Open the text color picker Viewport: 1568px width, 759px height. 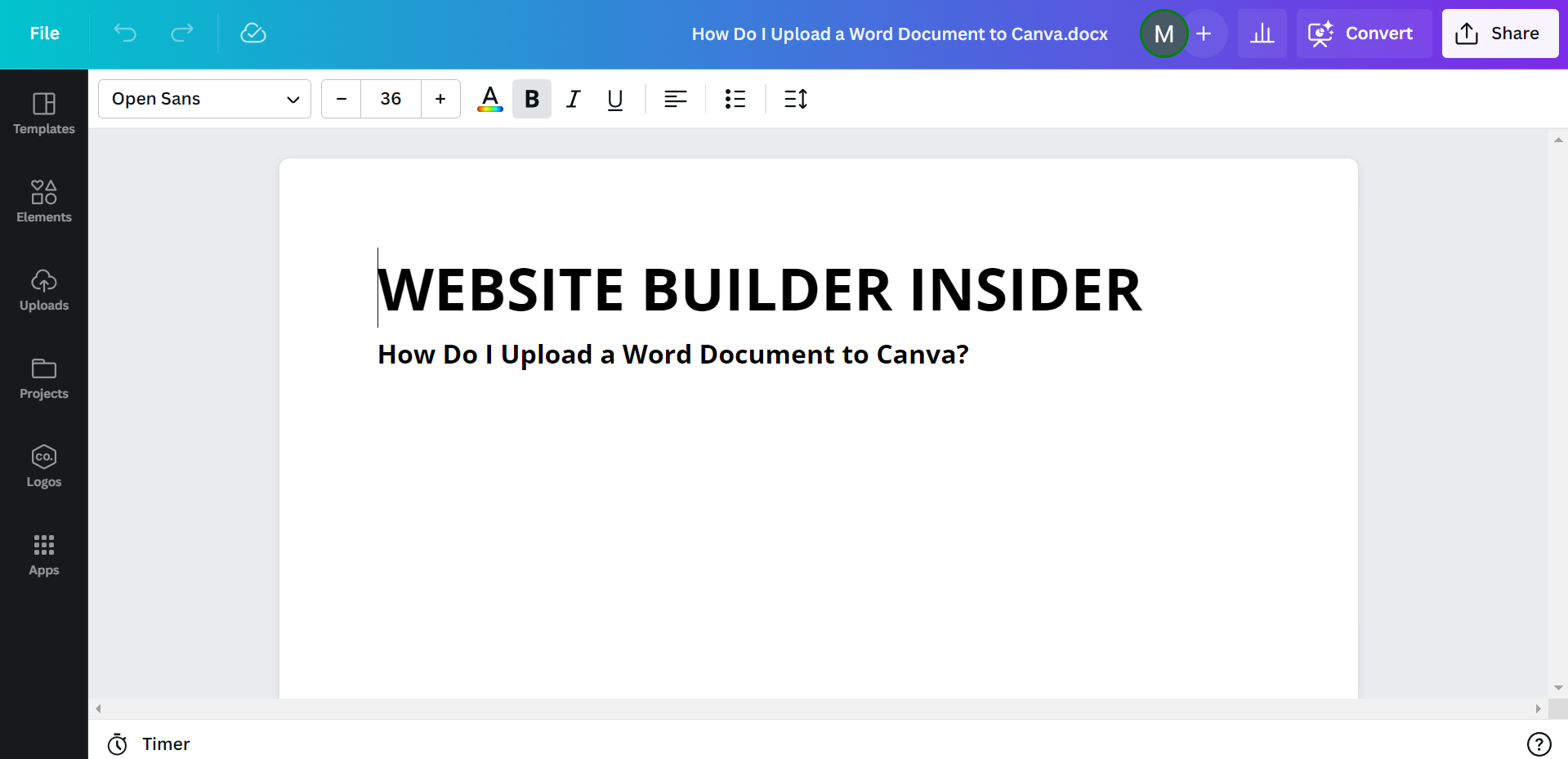tap(490, 99)
